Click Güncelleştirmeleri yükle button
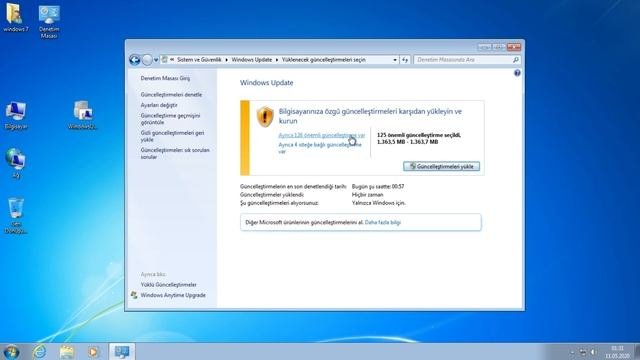This screenshot has width=640, height=360. (441, 167)
